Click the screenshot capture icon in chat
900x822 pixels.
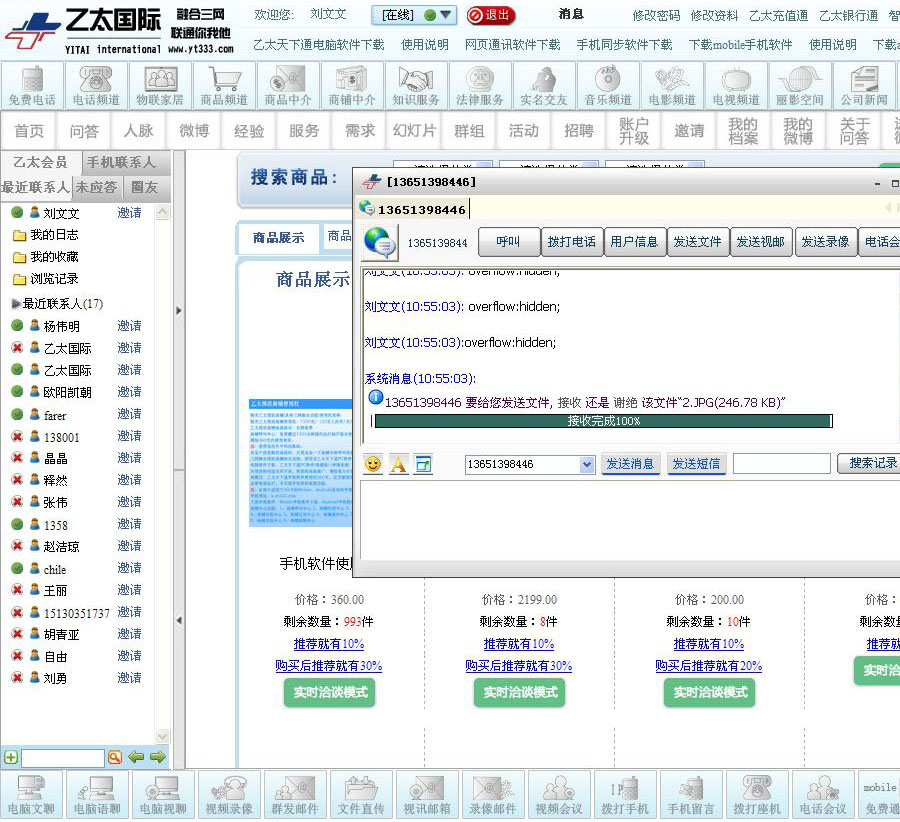click(x=424, y=464)
